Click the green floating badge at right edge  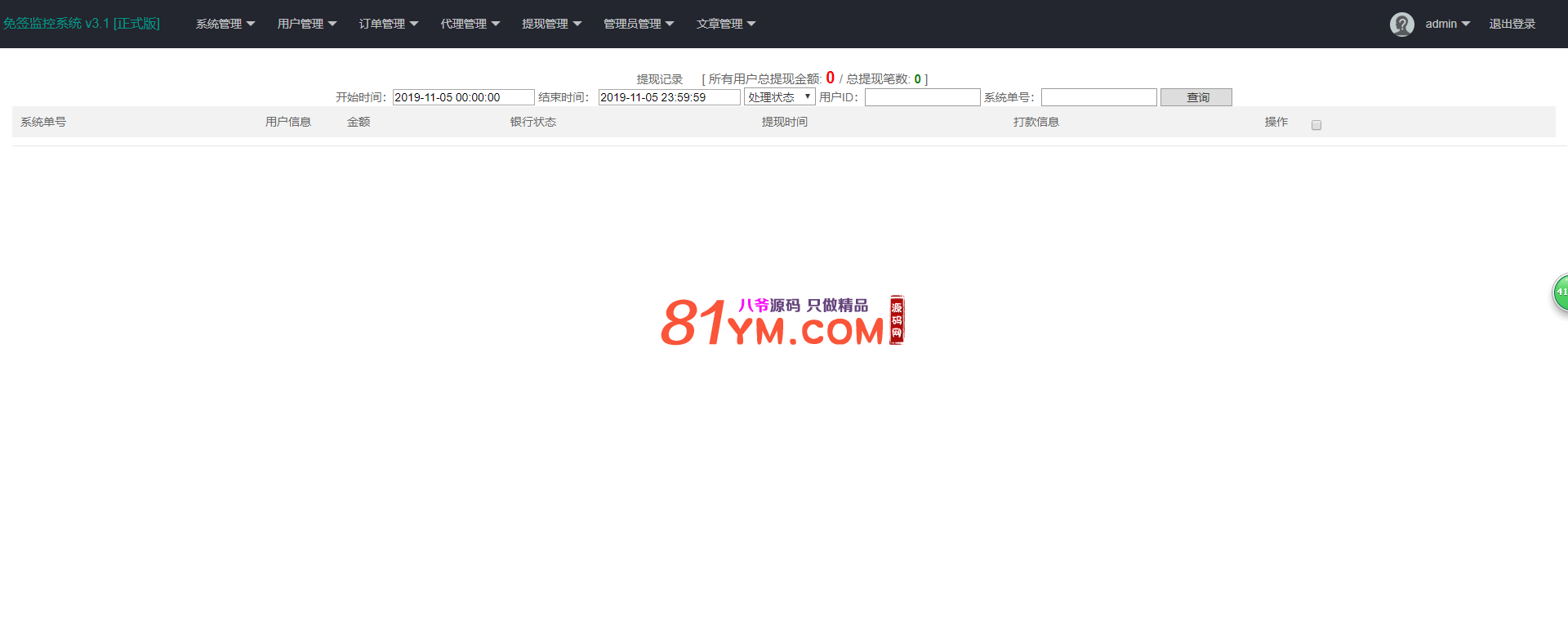click(x=1561, y=293)
